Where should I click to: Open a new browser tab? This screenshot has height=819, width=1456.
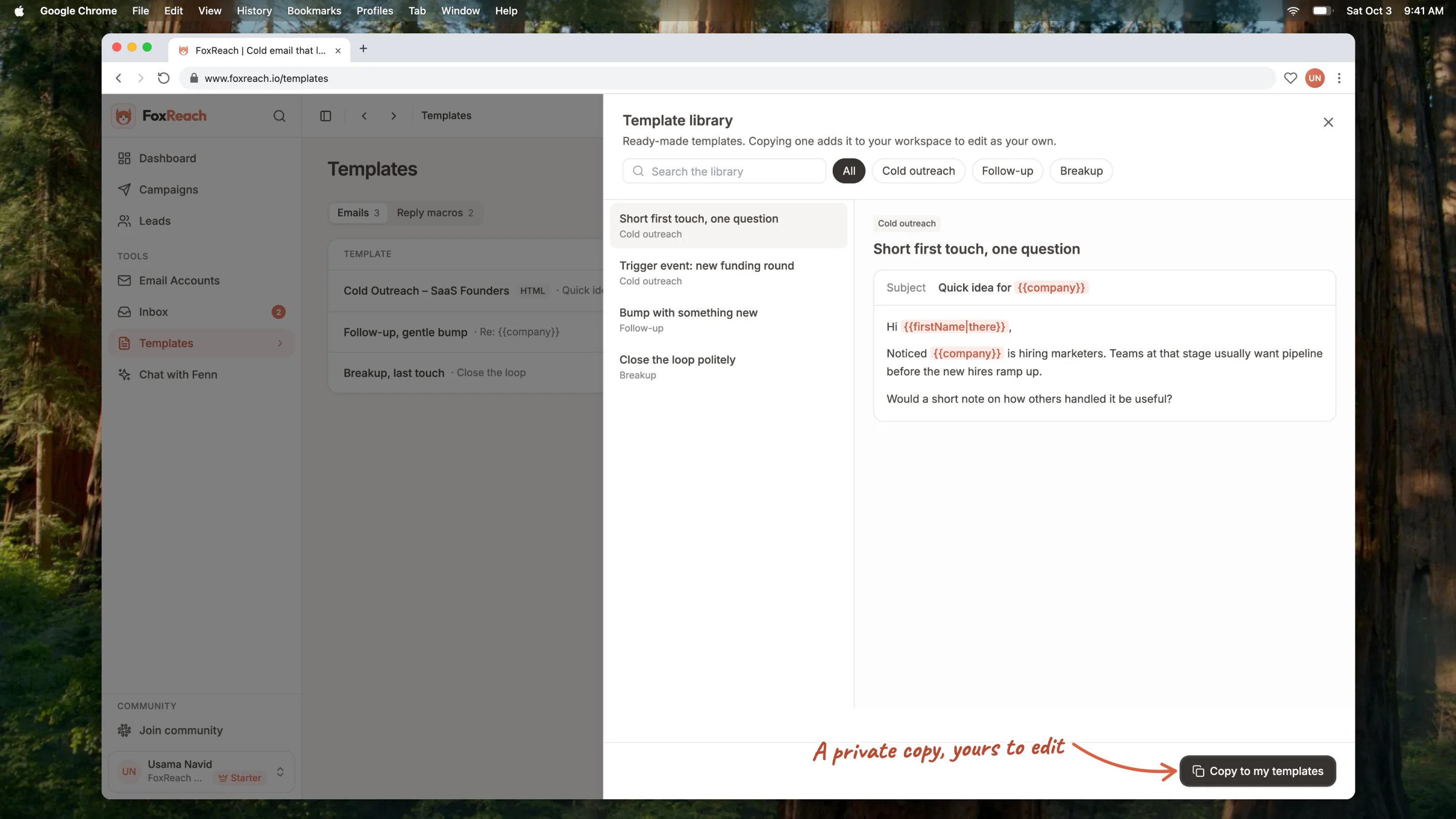[x=363, y=49]
